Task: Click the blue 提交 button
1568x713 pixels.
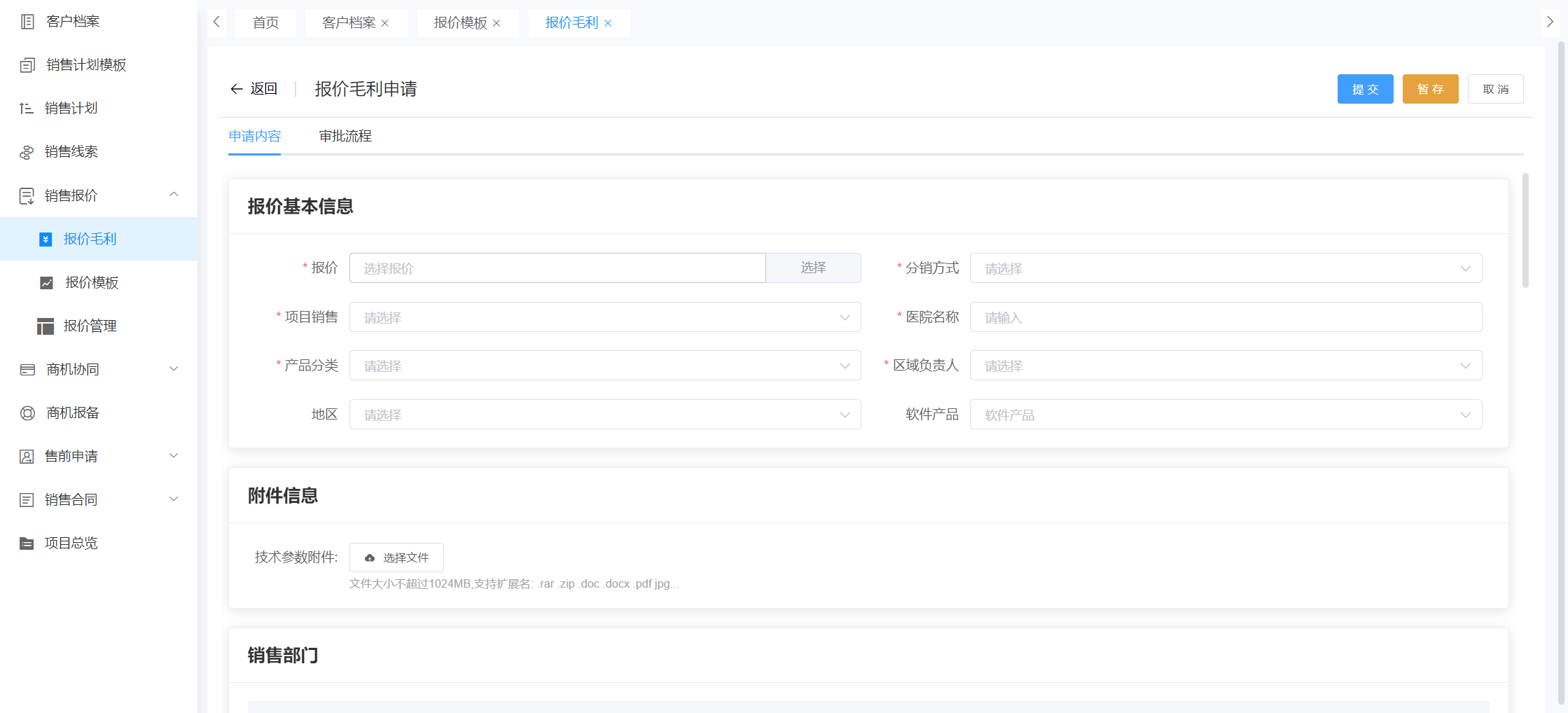Action: (x=1365, y=89)
